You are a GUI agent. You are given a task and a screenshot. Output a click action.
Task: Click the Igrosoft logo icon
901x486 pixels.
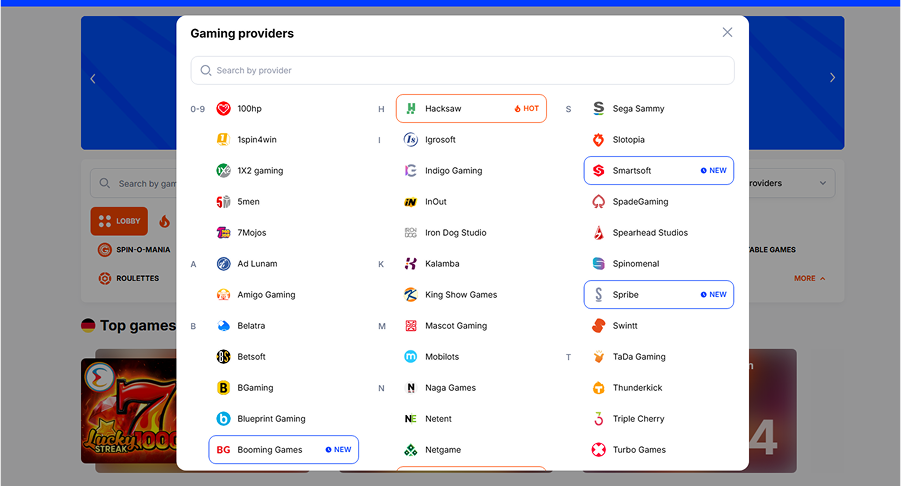click(411, 140)
